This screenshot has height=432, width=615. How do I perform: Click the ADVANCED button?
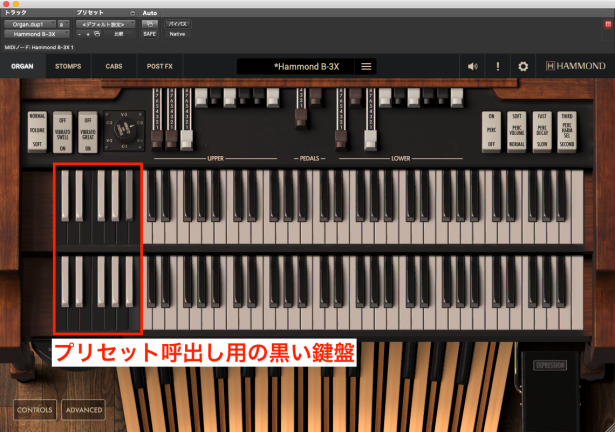pyautogui.click(x=84, y=410)
